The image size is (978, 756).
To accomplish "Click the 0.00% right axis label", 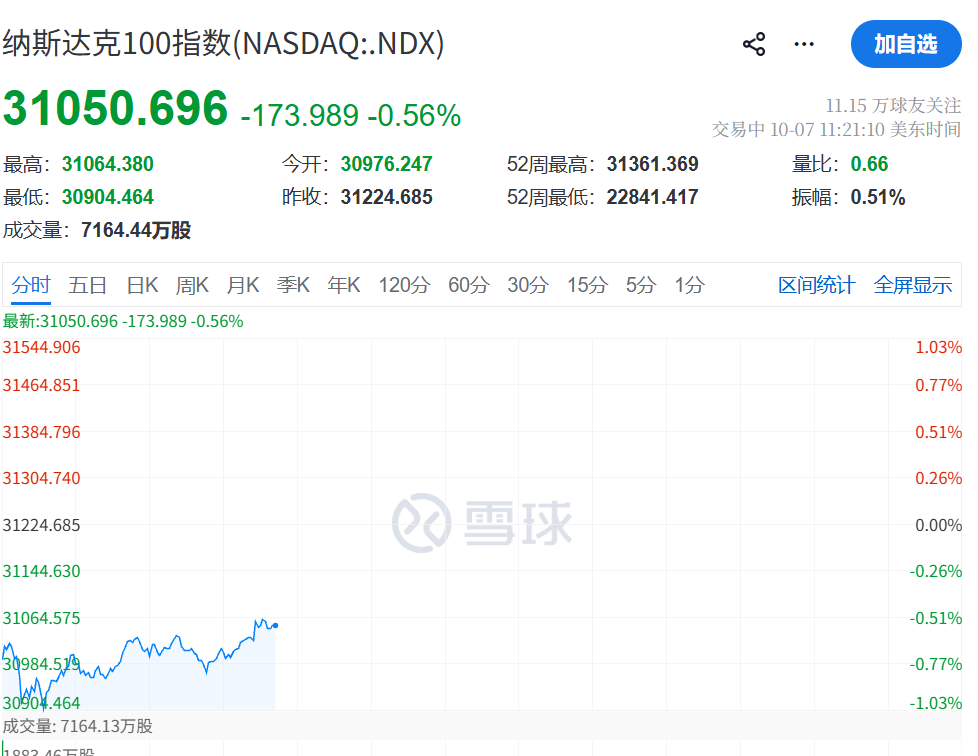I will click(938, 525).
